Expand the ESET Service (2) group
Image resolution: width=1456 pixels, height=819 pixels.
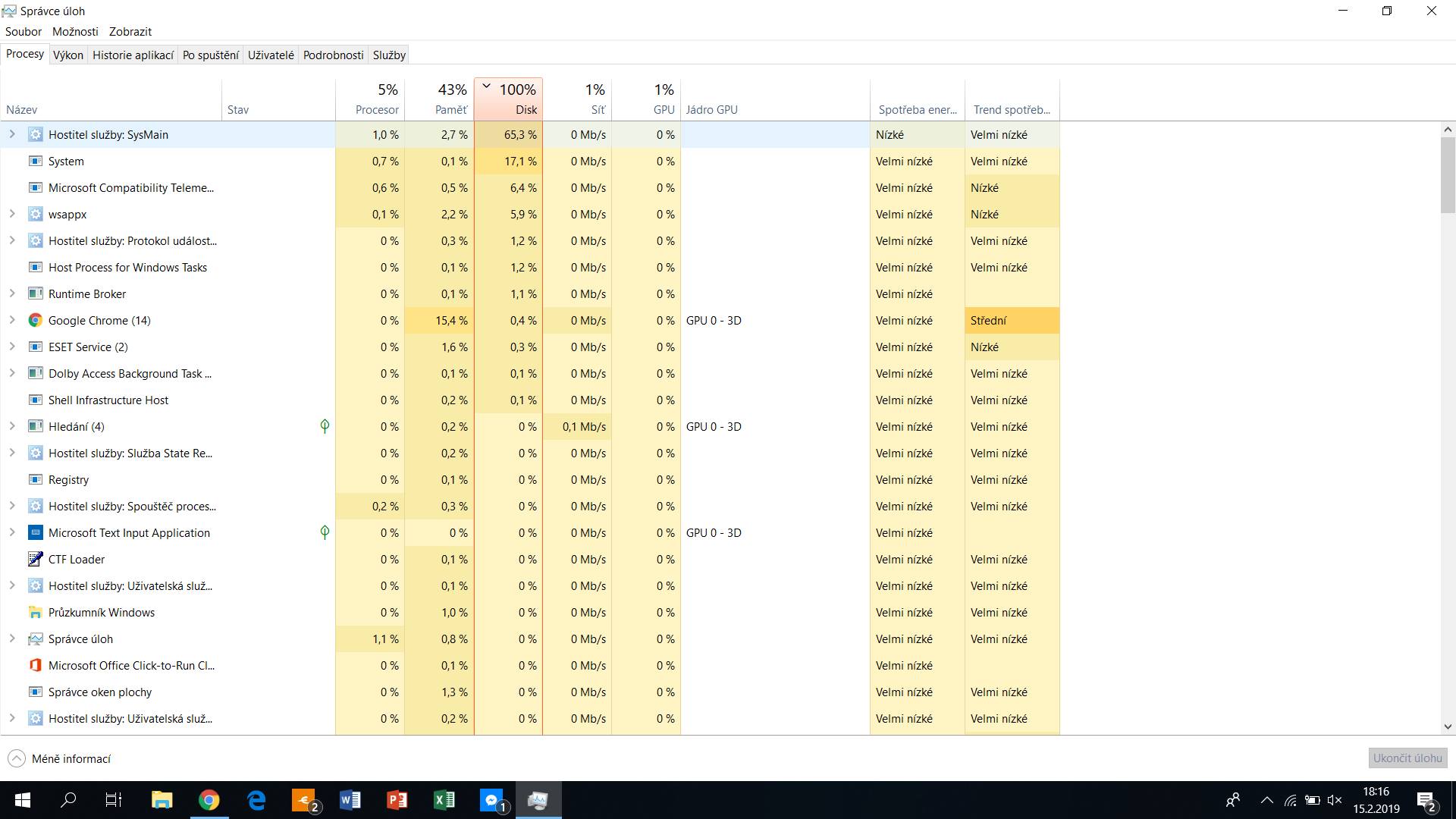(12, 347)
